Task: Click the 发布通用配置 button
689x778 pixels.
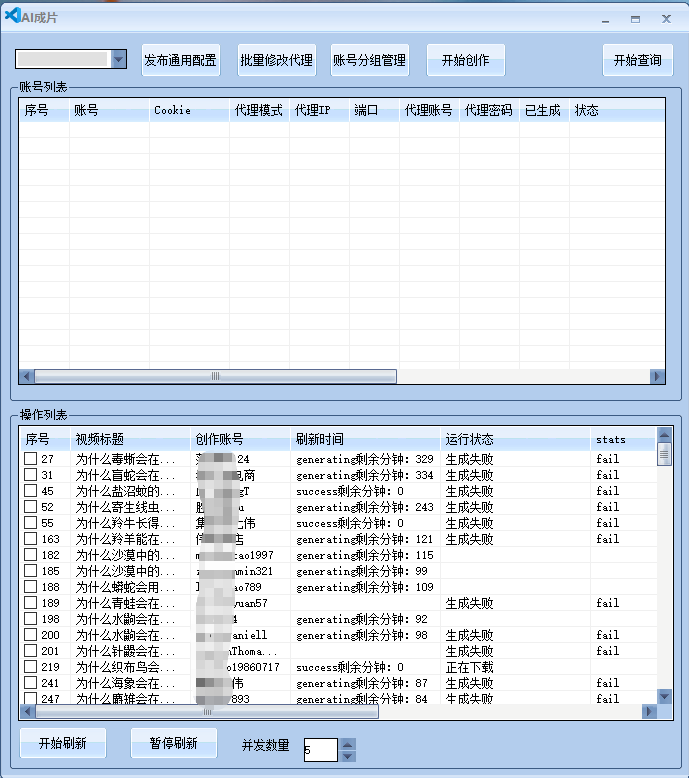Action: pos(181,60)
